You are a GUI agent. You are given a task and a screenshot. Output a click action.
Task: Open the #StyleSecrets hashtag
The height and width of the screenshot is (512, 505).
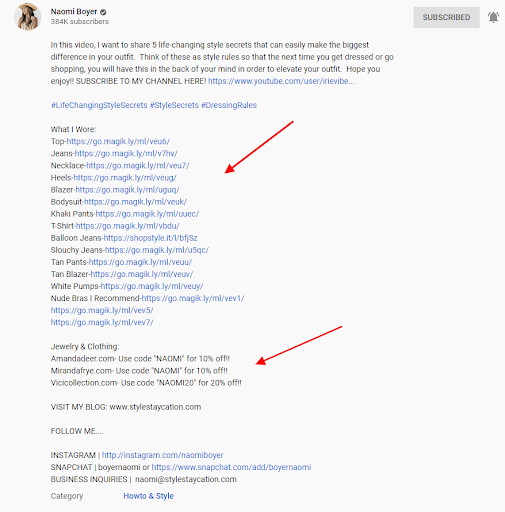point(174,105)
